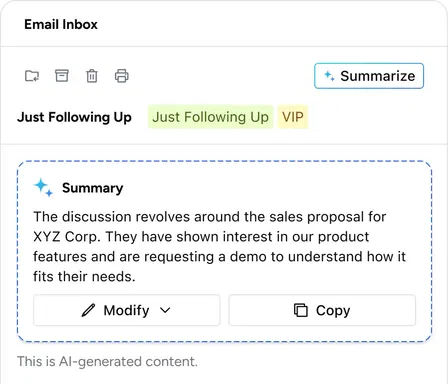Open the Modify options menu
448x384 pixels.
coord(126,310)
